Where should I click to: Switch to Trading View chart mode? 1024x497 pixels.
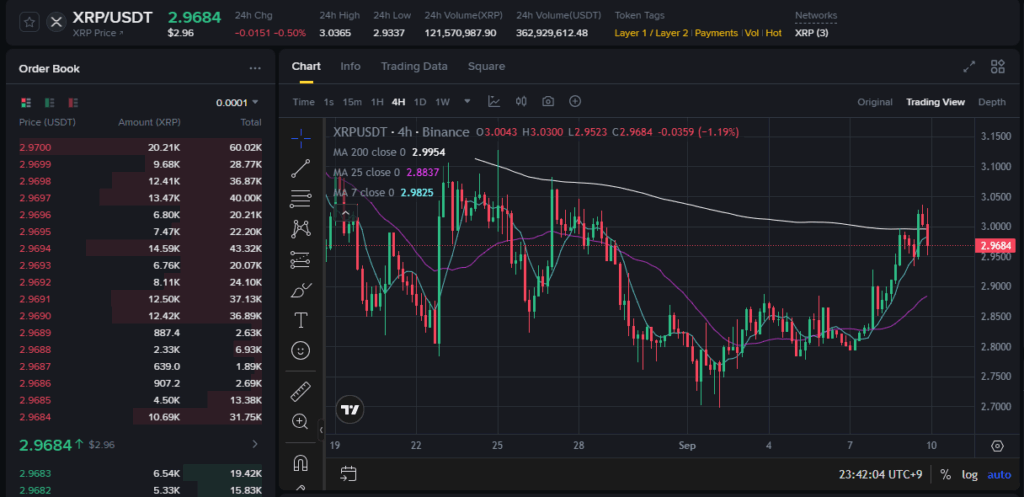[935, 102]
